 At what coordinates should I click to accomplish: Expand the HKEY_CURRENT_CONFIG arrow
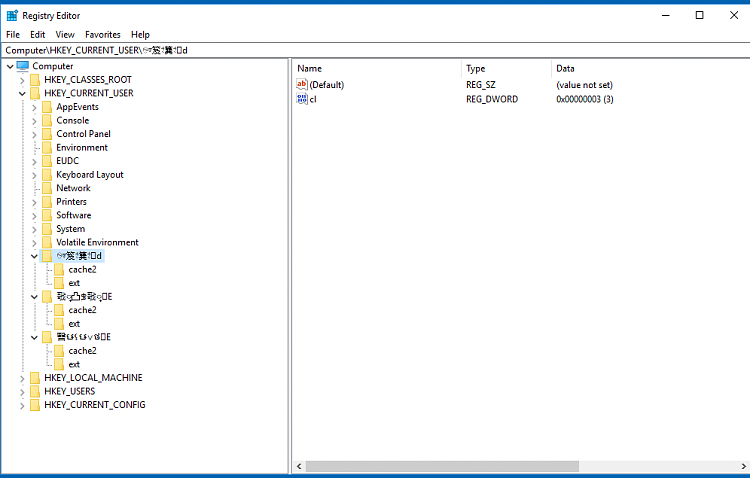(x=22, y=405)
